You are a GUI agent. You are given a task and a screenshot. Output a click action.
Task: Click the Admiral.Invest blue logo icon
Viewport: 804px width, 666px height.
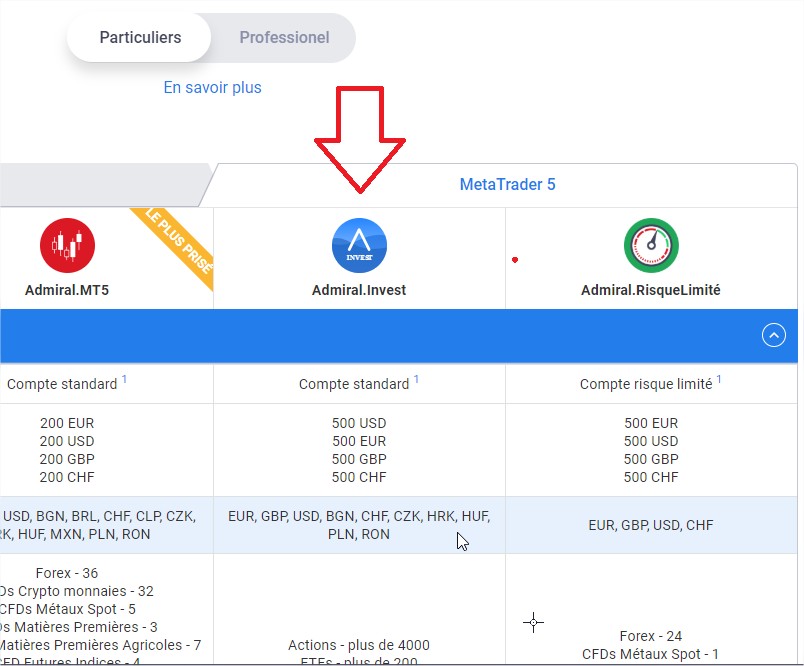[x=359, y=245]
